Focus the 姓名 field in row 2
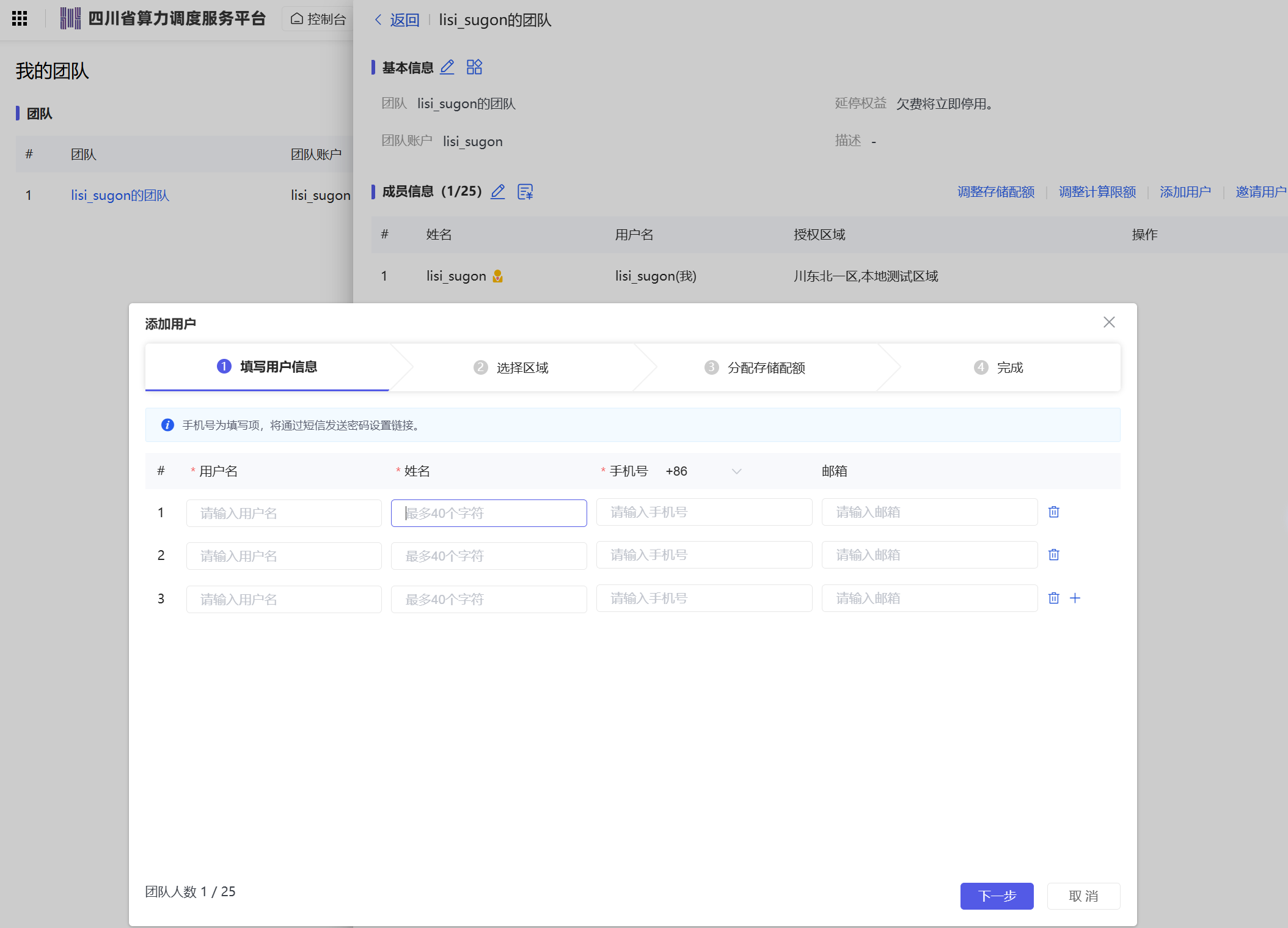The width and height of the screenshot is (1288, 928). (489, 556)
